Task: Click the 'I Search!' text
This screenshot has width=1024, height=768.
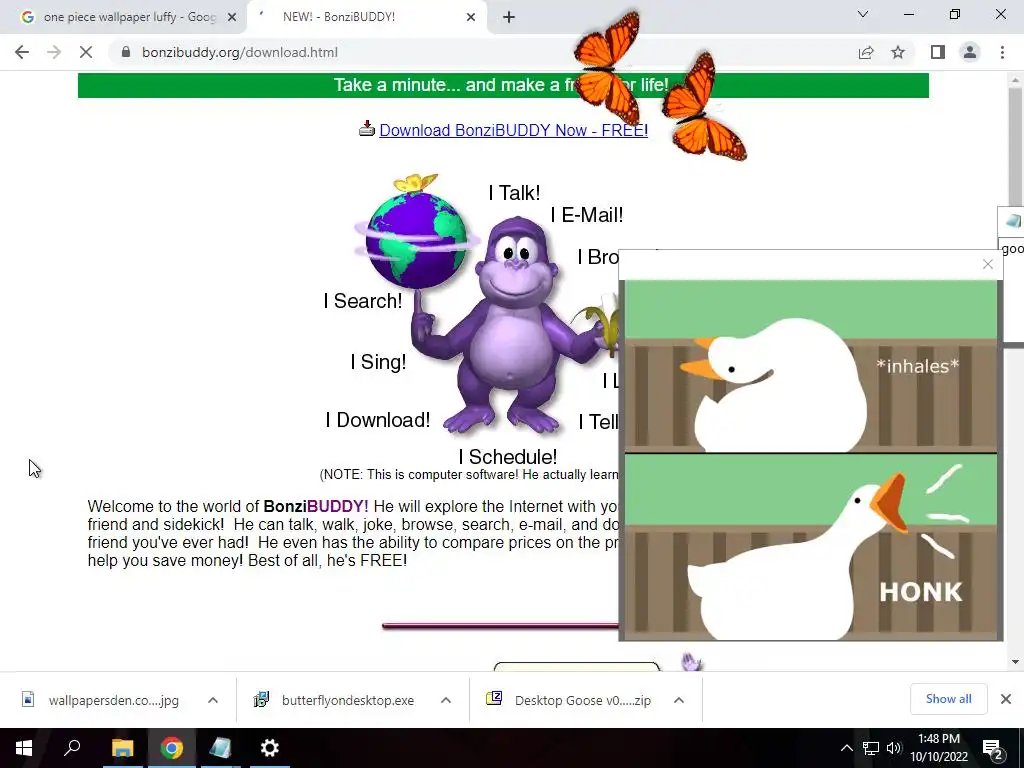Action: pyautogui.click(x=363, y=301)
